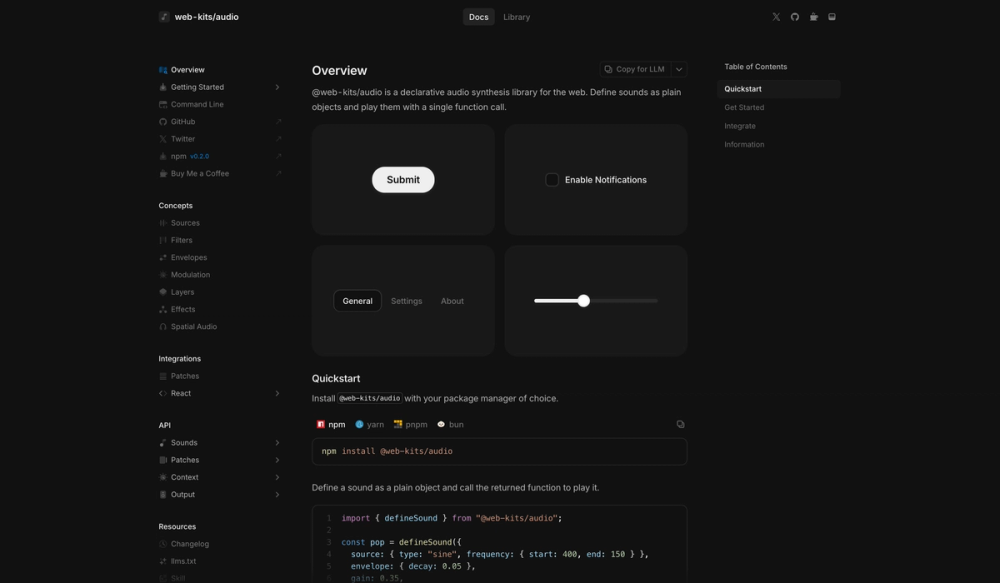
Task: Select the yarn package manager tab
Action: coord(369,424)
